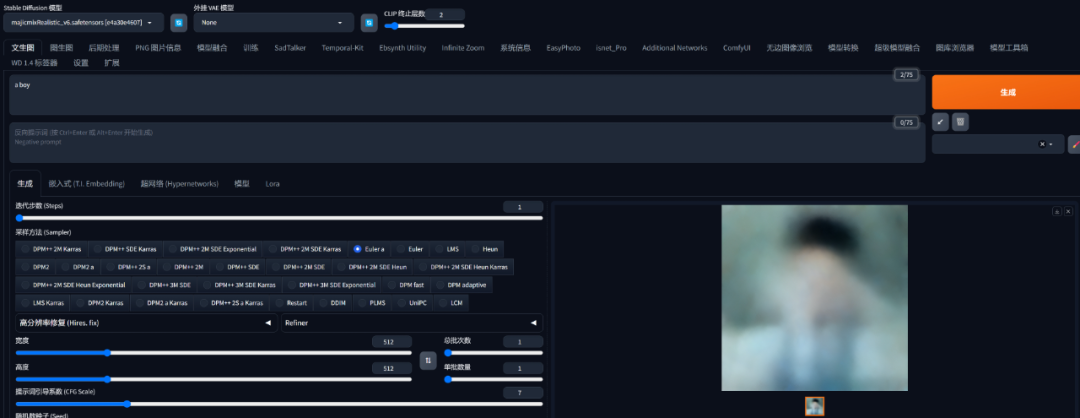Viewport: 1080px width, 418px height.
Task: Open the 后期处理 tab
Action: point(104,48)
